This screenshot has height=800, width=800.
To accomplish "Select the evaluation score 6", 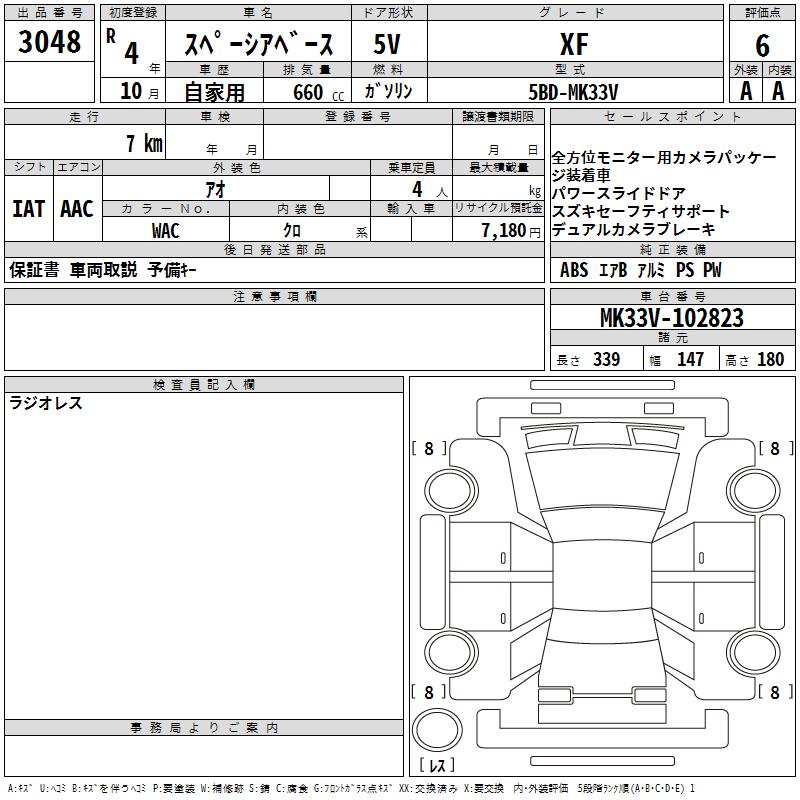I will (763, 44).
